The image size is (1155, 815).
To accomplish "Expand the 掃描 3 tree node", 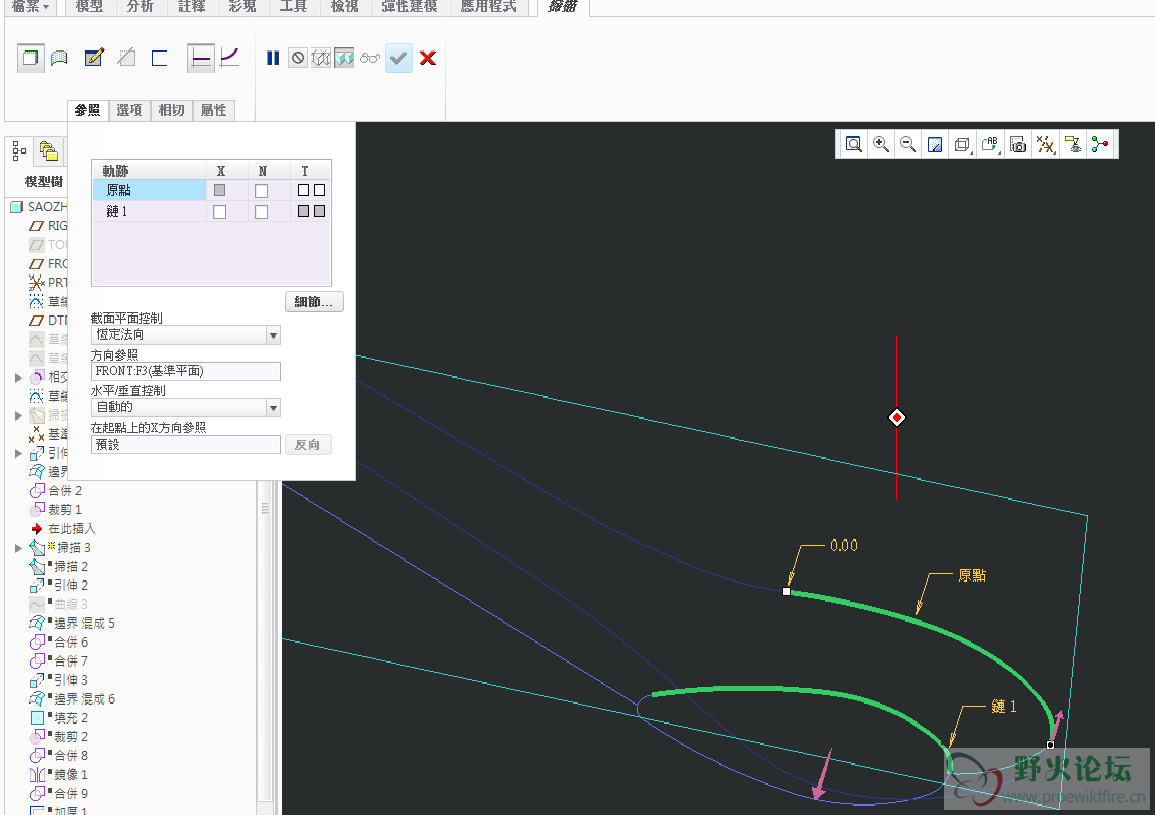I will click(18, 548).
